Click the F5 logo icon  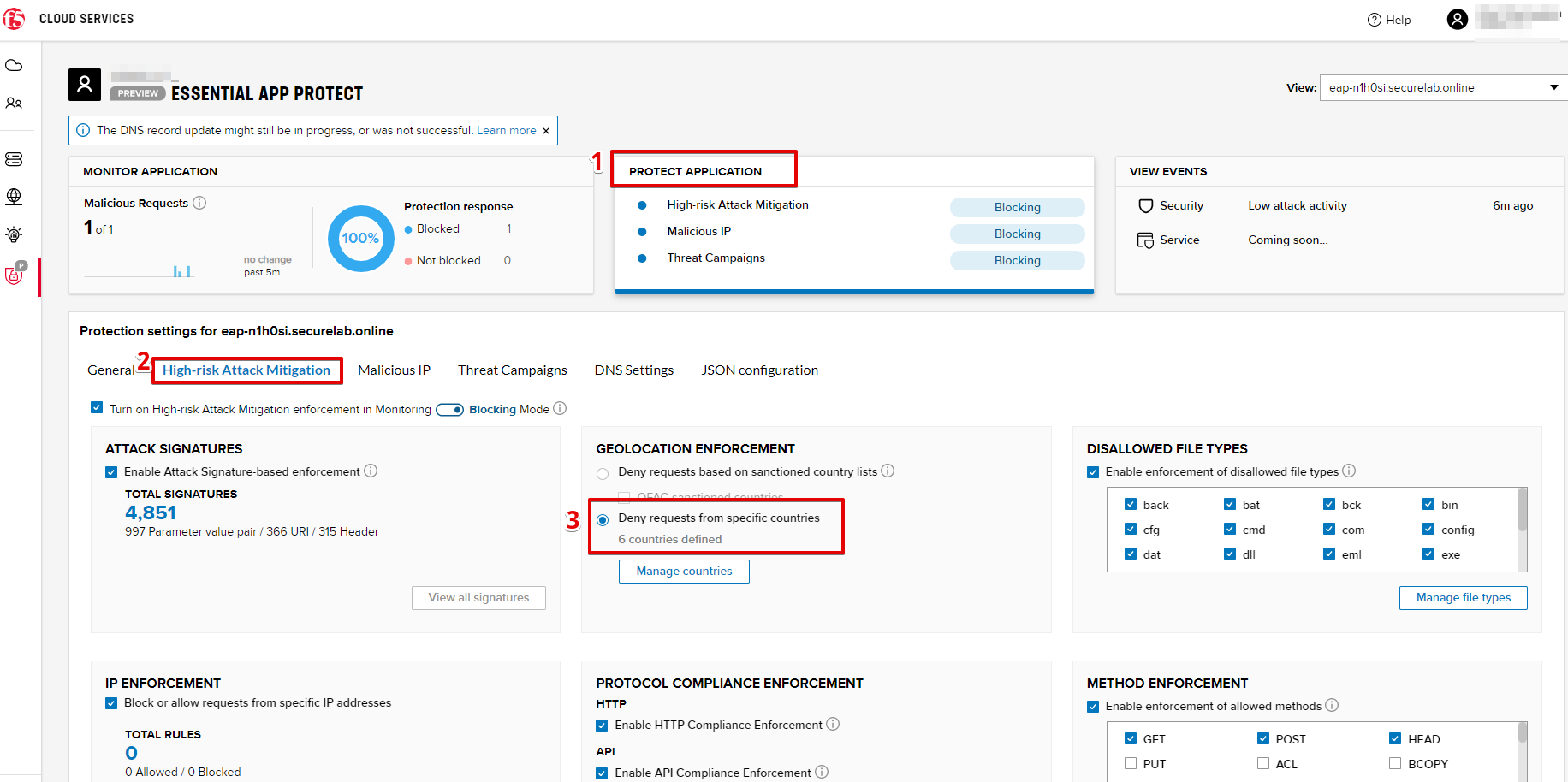coord(14,18)
